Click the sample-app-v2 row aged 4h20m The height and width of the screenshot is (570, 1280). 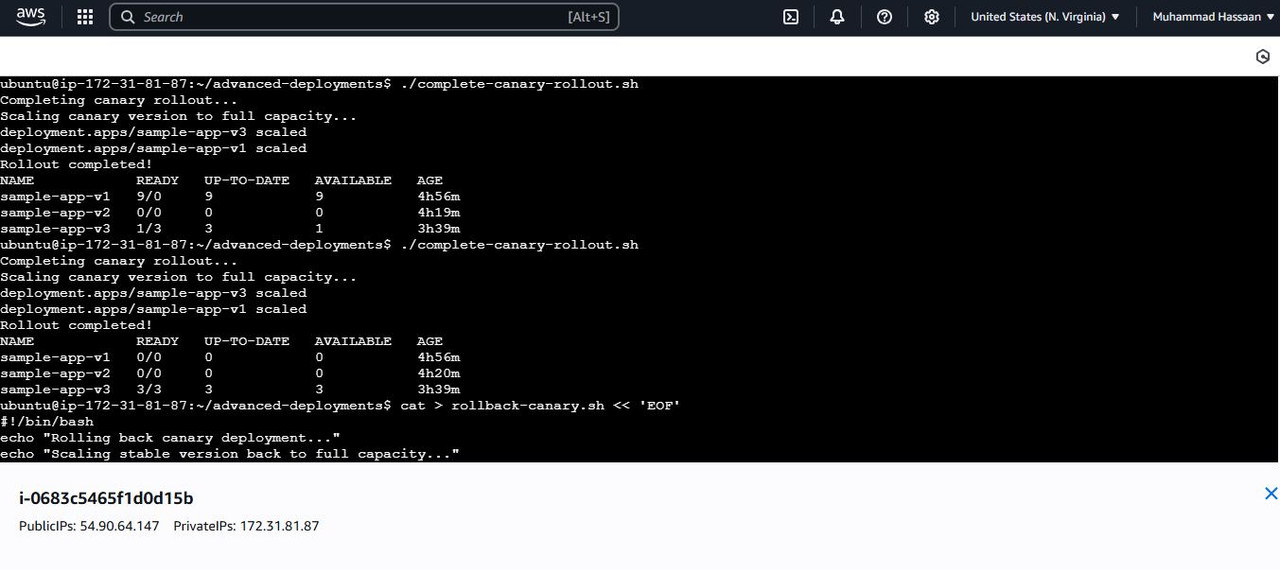[x=230, y=373]
